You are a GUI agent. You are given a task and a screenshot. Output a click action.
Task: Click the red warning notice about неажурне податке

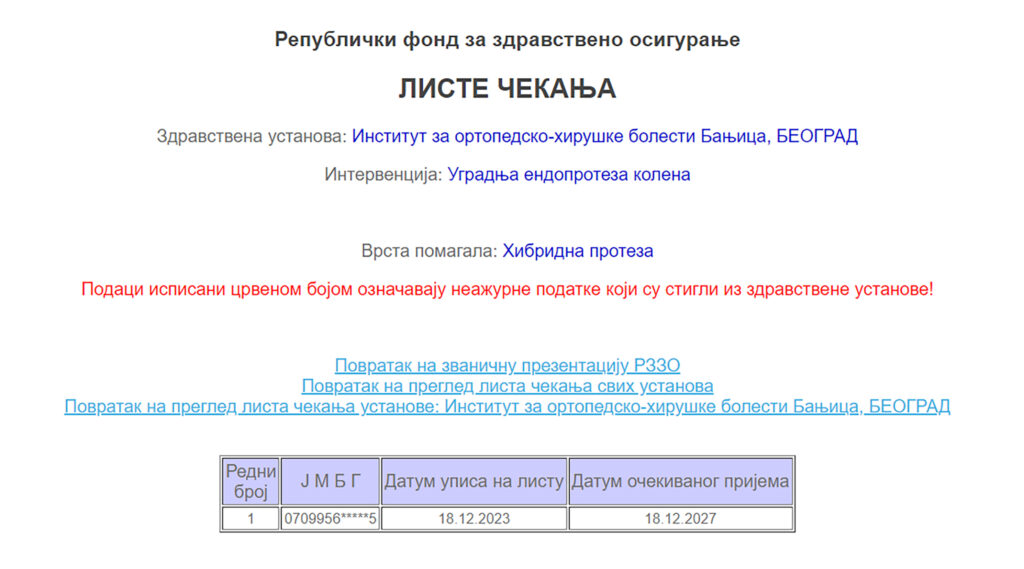pos(507,290)
